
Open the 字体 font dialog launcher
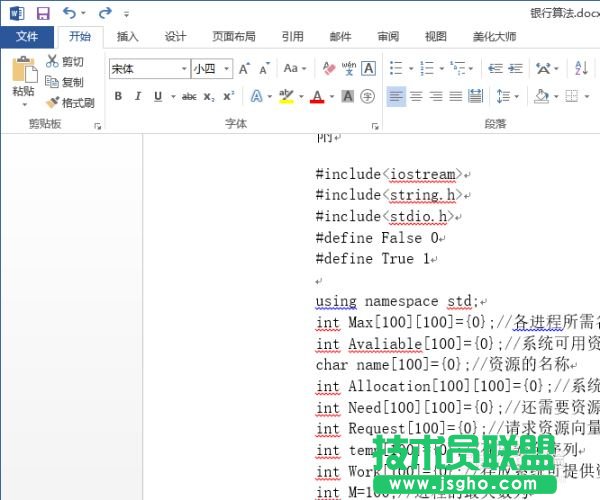click(375, 126)
